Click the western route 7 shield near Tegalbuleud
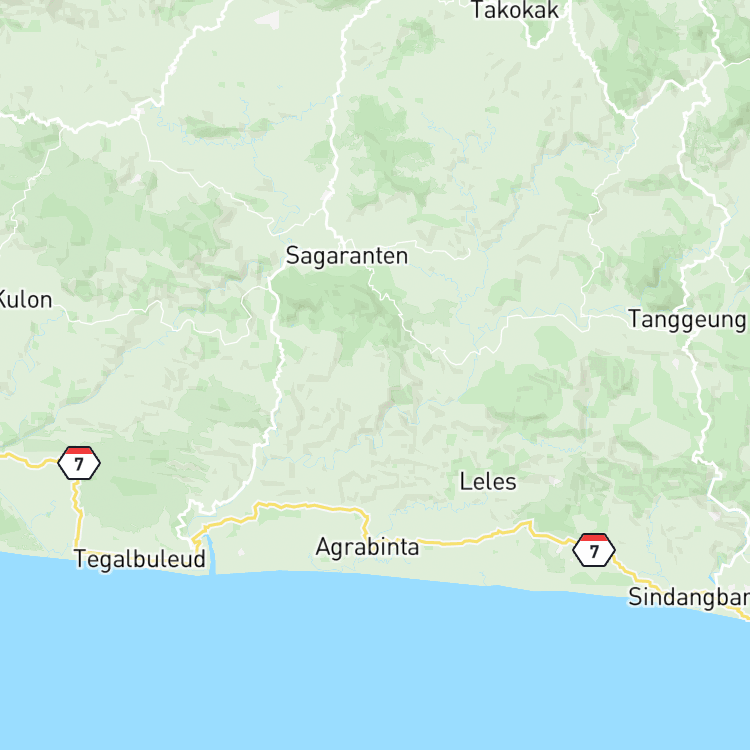This screenshot has height=750, width=750. (79, 463)
